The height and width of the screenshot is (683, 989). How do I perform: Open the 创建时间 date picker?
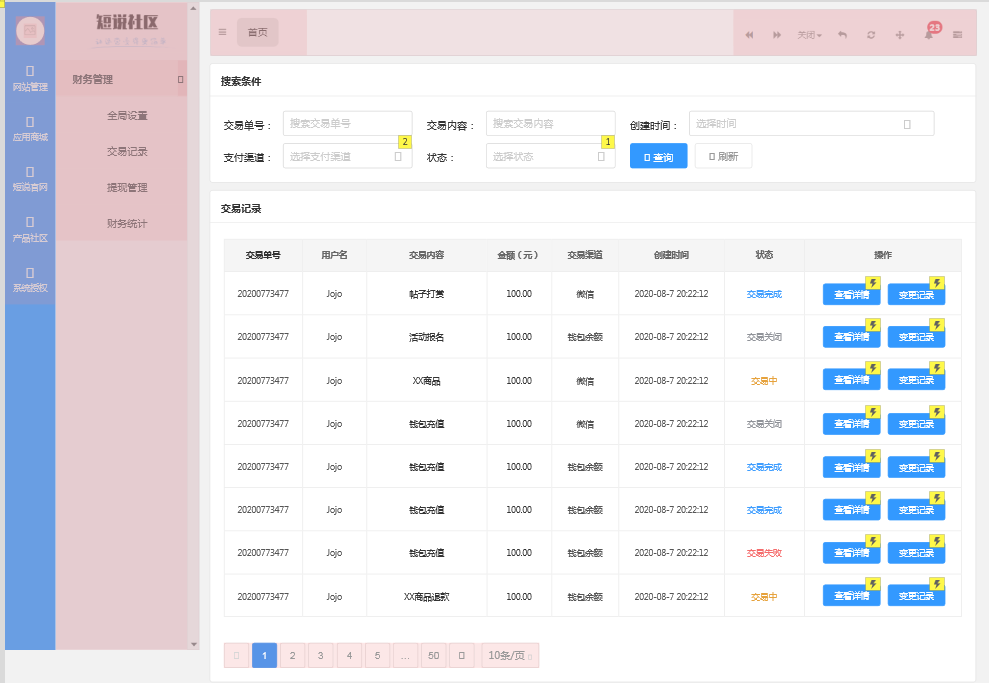pyautogui.click(x=811, y=124)
